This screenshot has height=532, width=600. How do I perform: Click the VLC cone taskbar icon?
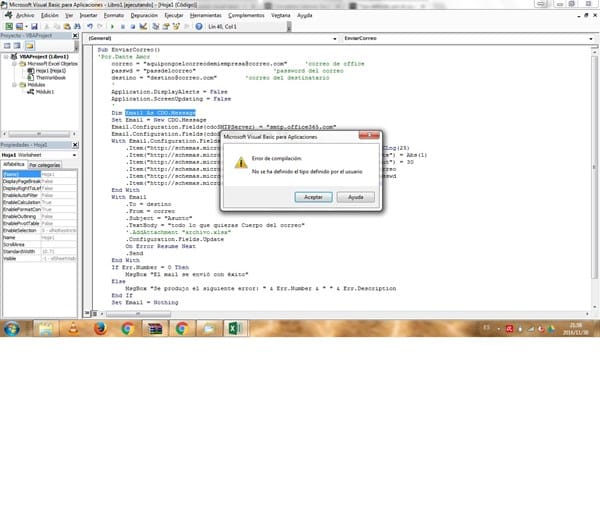pos(73,328)
